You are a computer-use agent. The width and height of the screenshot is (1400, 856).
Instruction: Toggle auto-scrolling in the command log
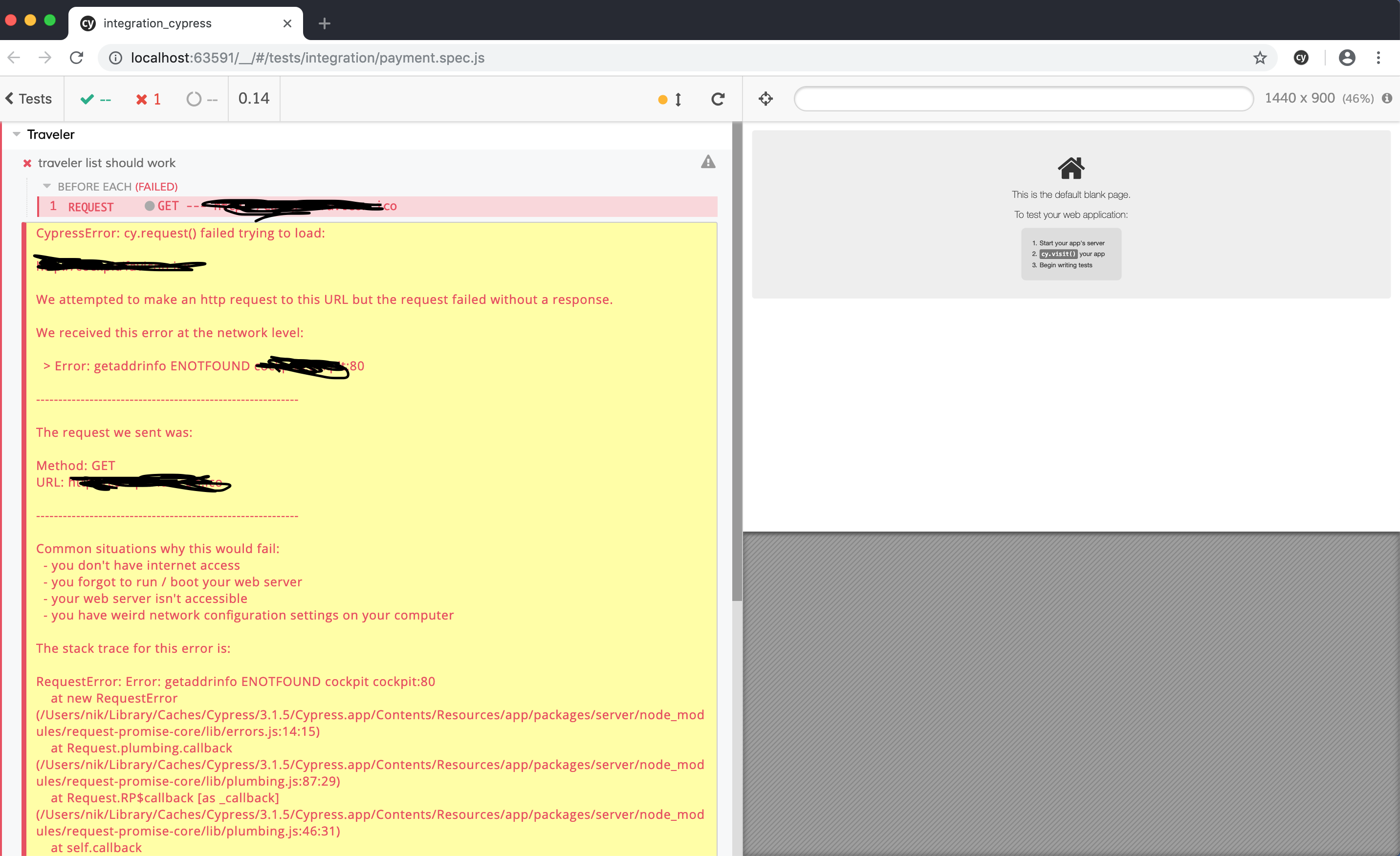[670, 99]
